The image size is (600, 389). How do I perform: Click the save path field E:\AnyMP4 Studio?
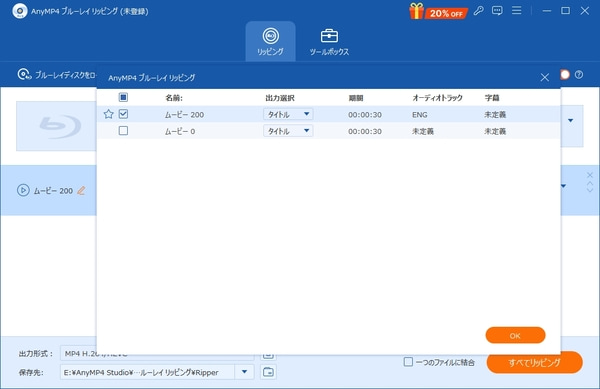pos(147,372)
